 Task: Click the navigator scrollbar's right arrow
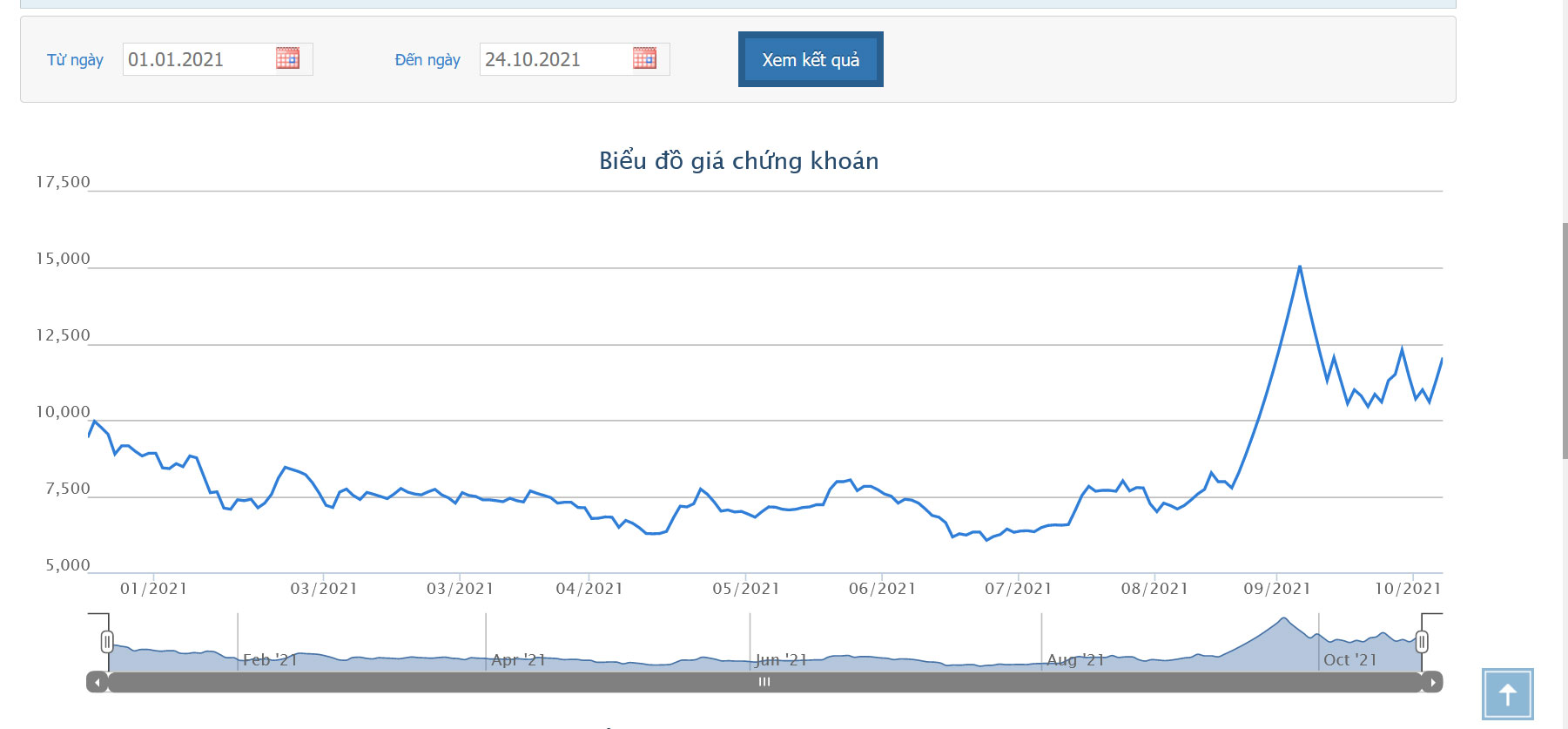pyautogui.click(x=1432, y=682)
